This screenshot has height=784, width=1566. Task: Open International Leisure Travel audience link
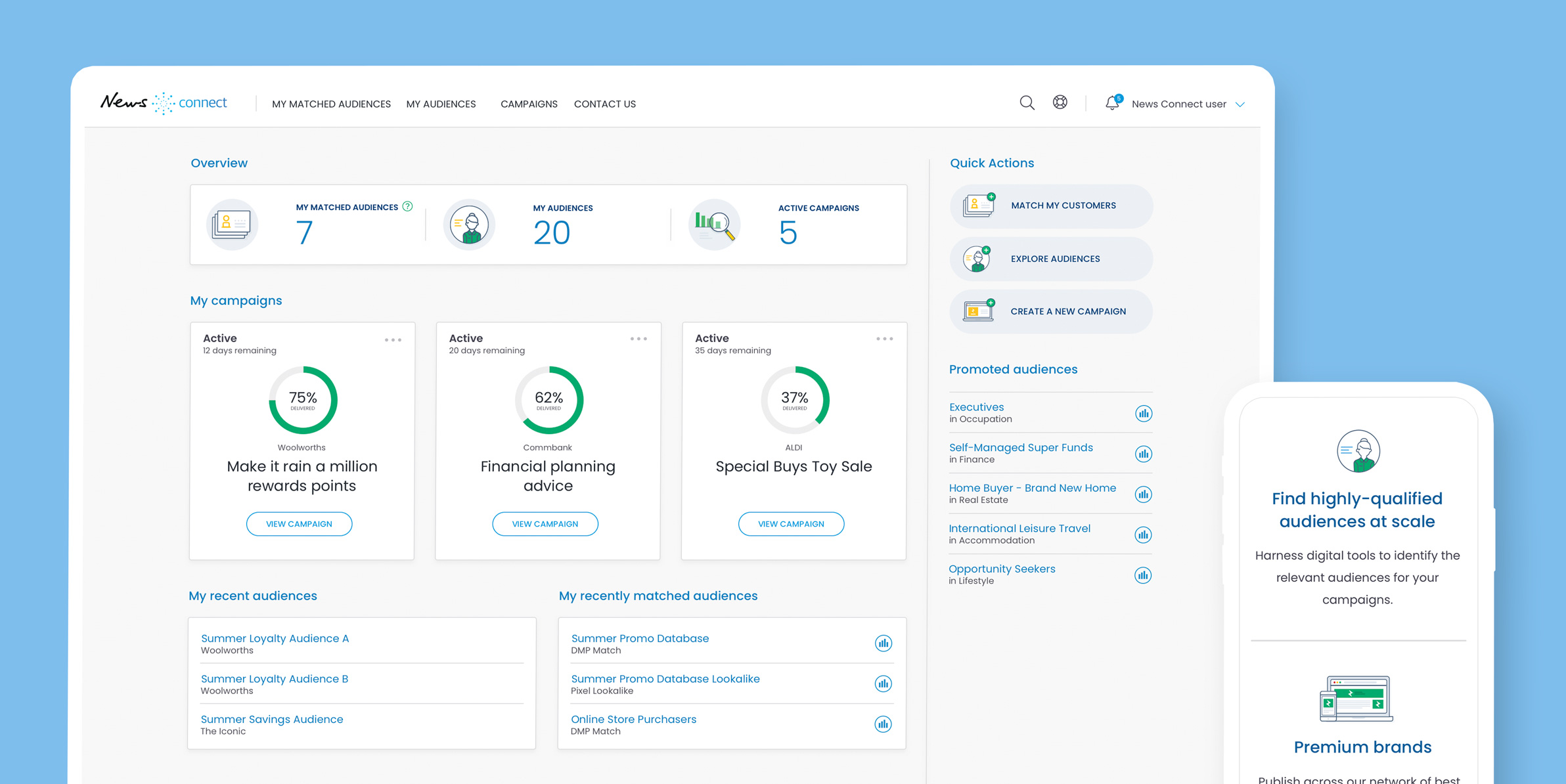click(x=1019, y=528)
